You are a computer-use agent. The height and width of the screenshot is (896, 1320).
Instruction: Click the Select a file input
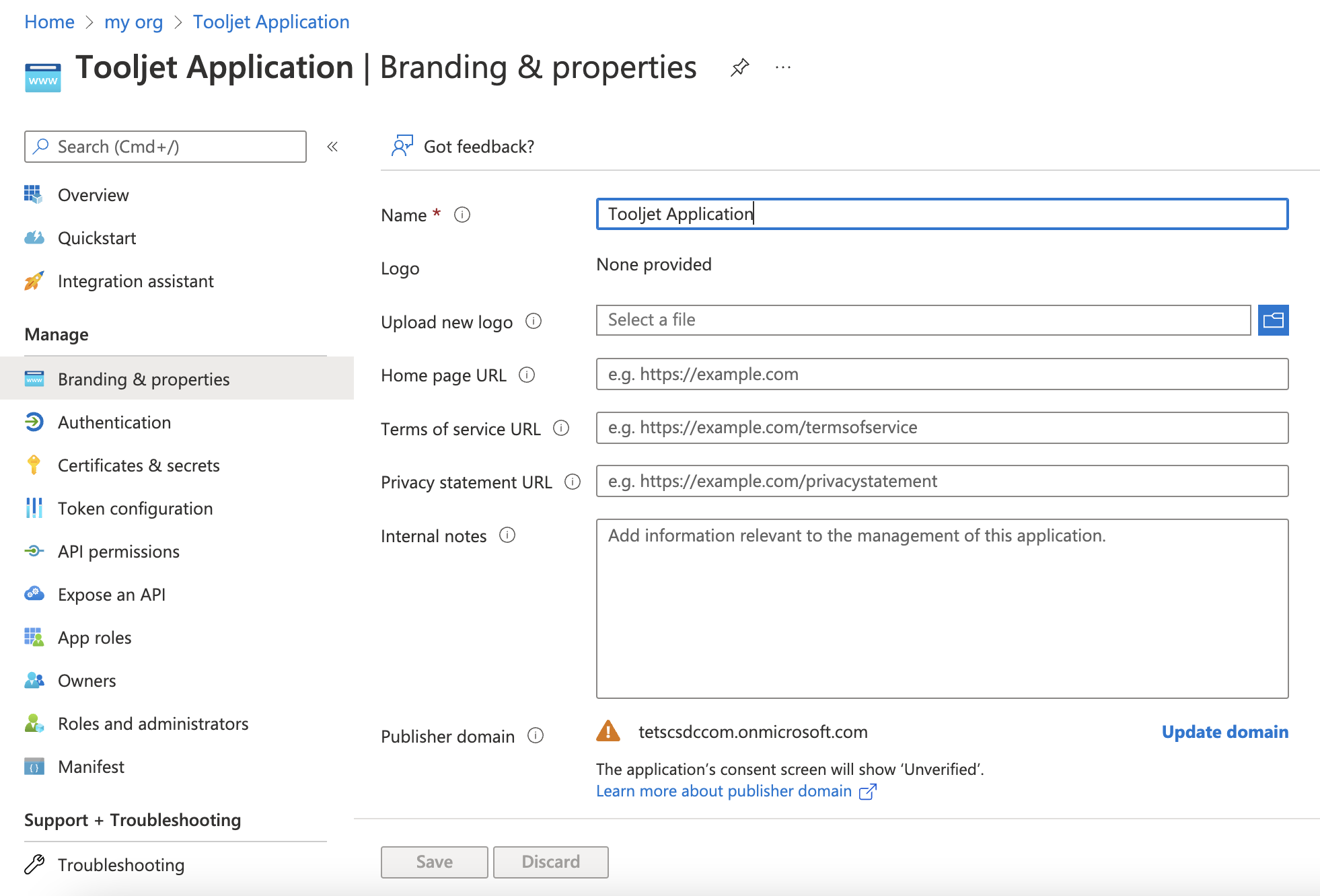pyautogui.click(x=923, y=320)
